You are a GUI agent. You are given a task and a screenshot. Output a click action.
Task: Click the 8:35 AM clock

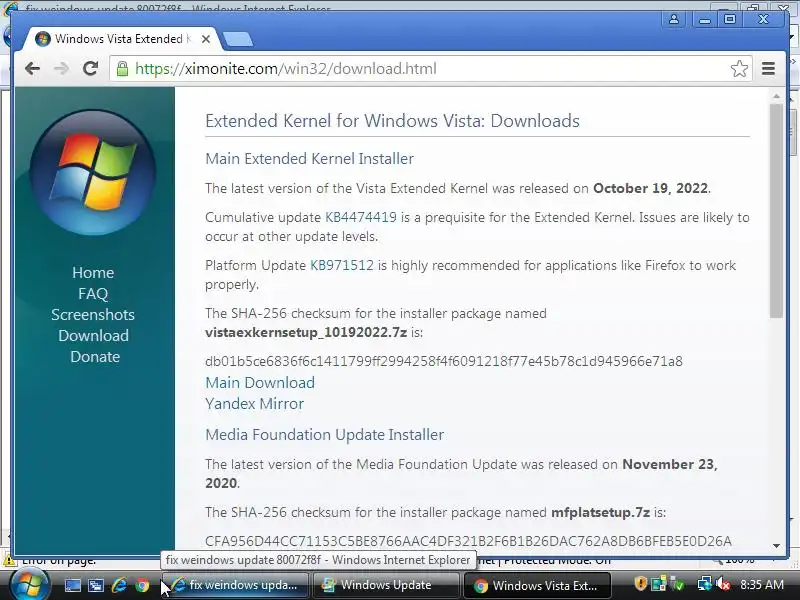[762, 585]
